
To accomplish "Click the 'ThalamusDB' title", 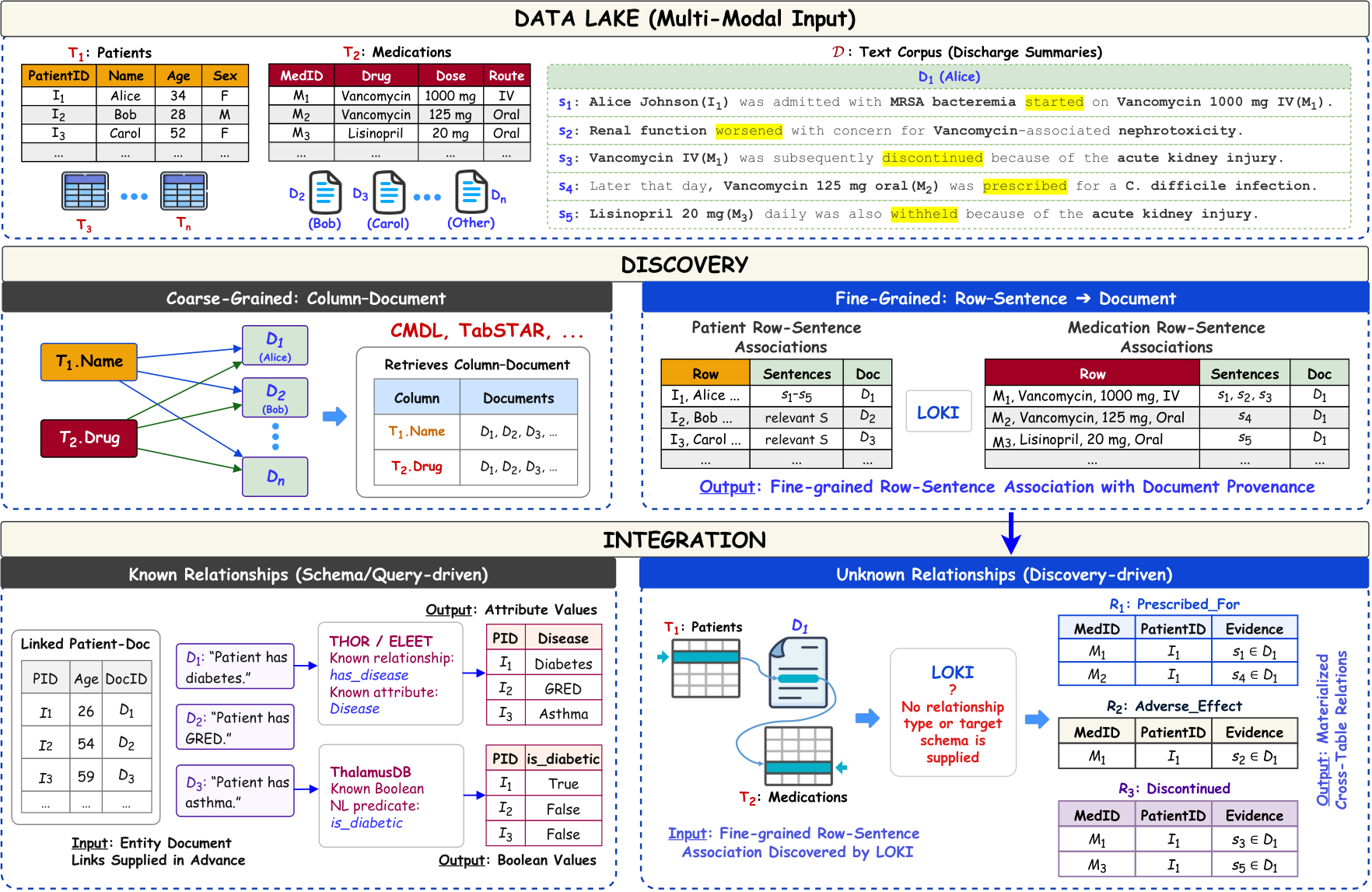I will pyautogui.click(x=370, y=771).
